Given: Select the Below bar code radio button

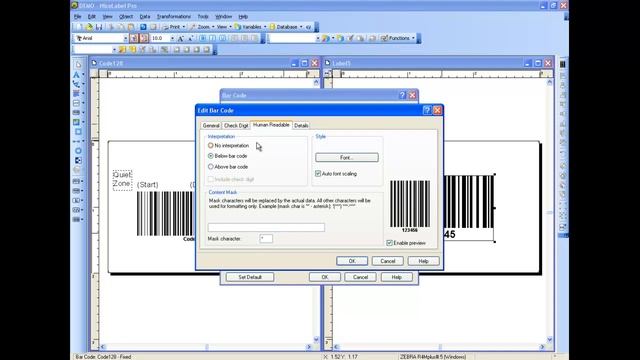Looking at the screenshot, I should (211, 156).
